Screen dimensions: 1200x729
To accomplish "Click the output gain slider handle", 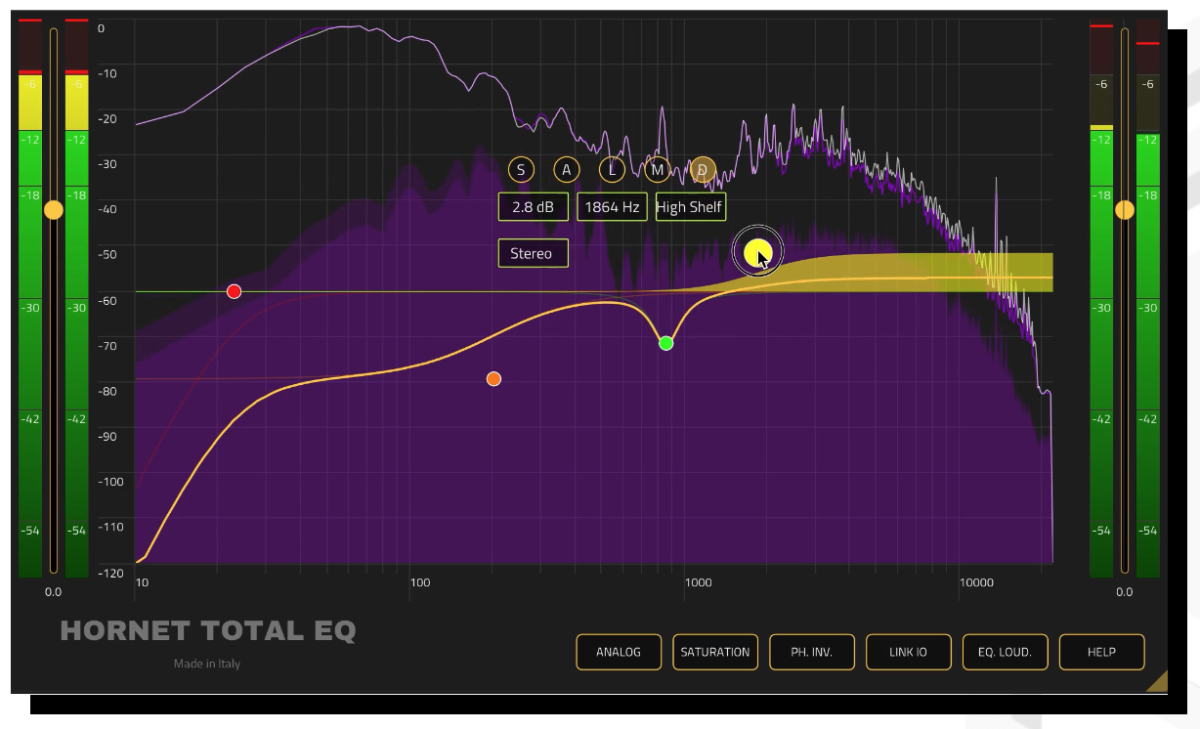I will (1125, 210).
